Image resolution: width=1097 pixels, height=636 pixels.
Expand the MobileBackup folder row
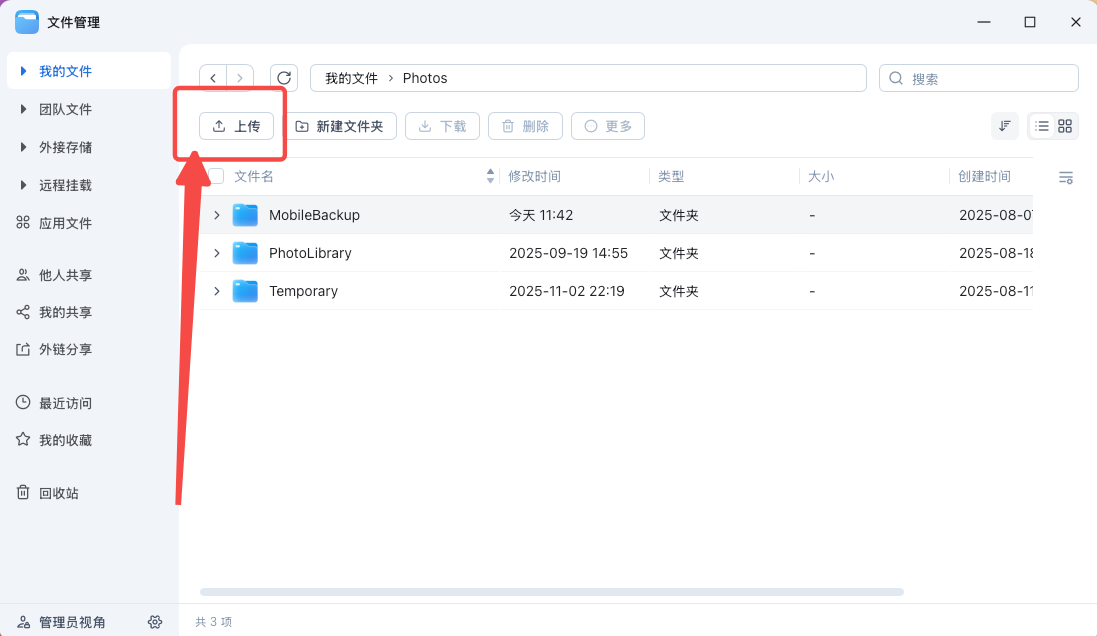coord(217,215)
